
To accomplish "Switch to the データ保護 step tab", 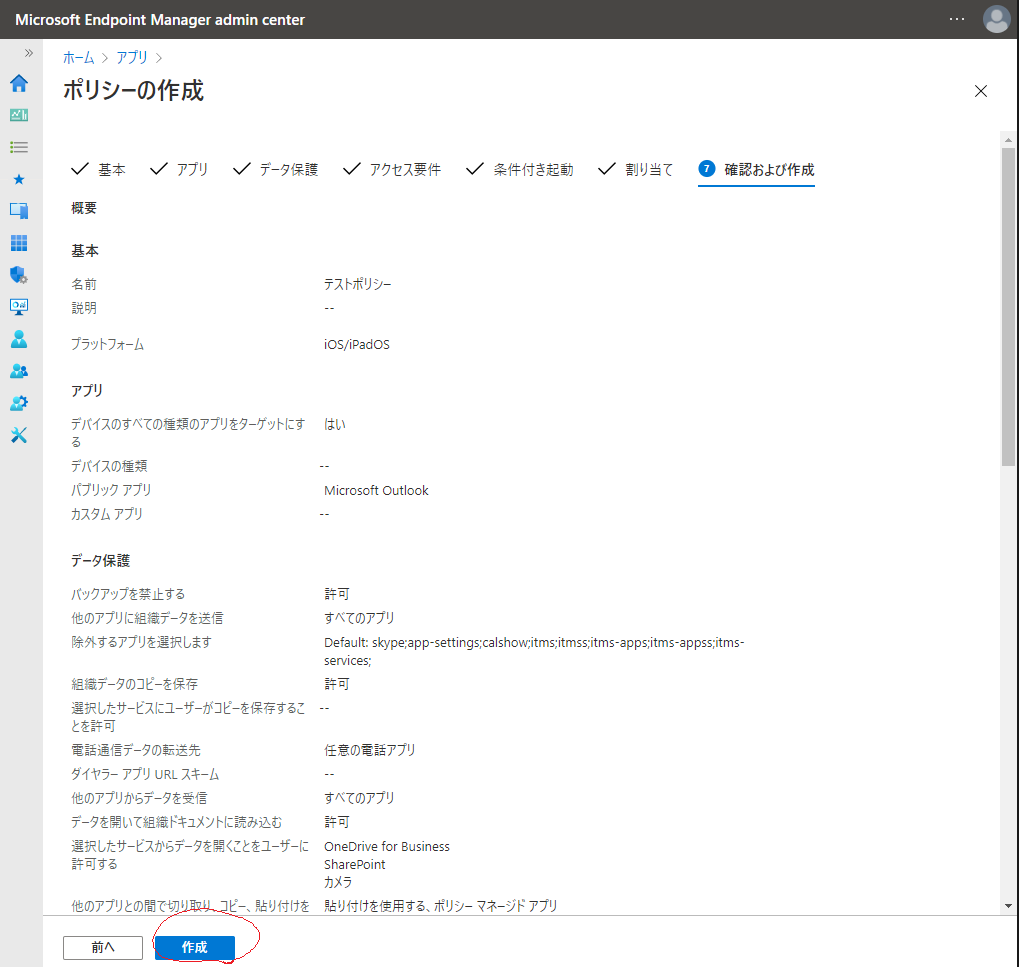I will point(276,170).
